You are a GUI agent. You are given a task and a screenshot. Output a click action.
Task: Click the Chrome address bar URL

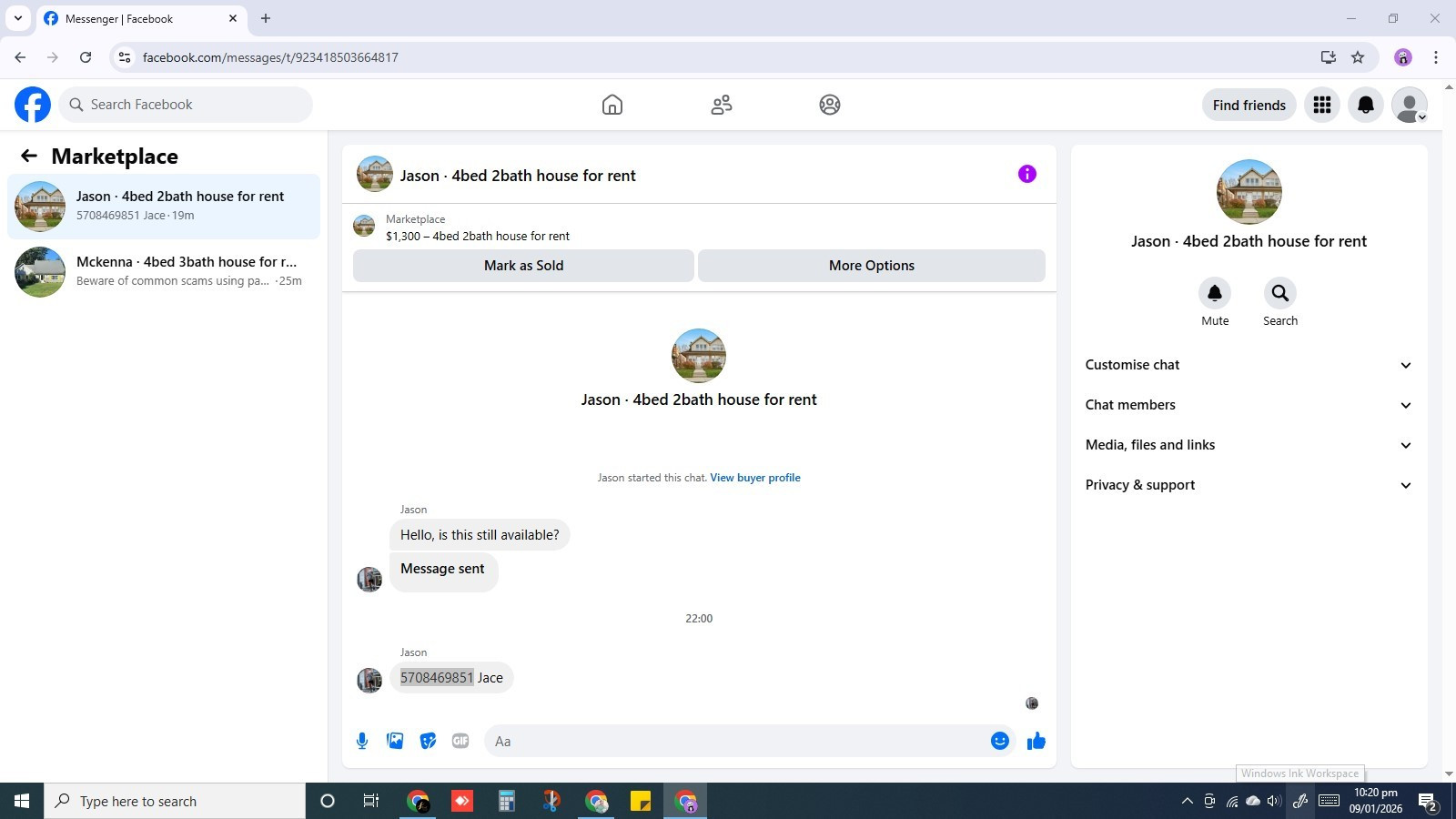tap(270, 57)
